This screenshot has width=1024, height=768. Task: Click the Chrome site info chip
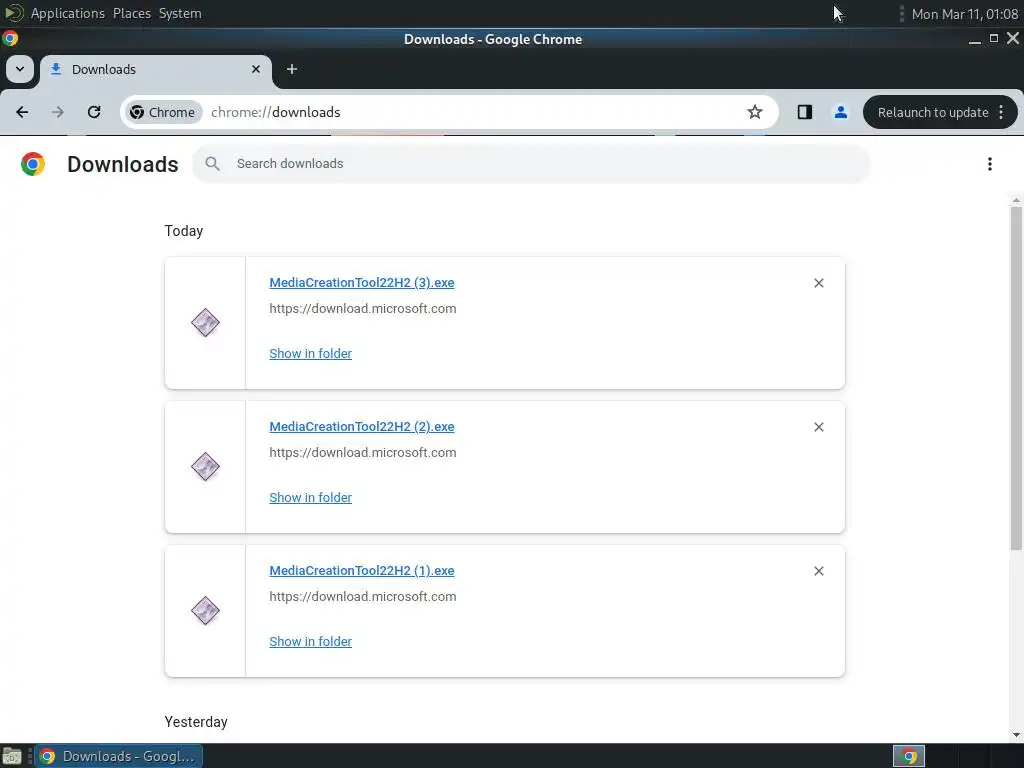[163, 112]
